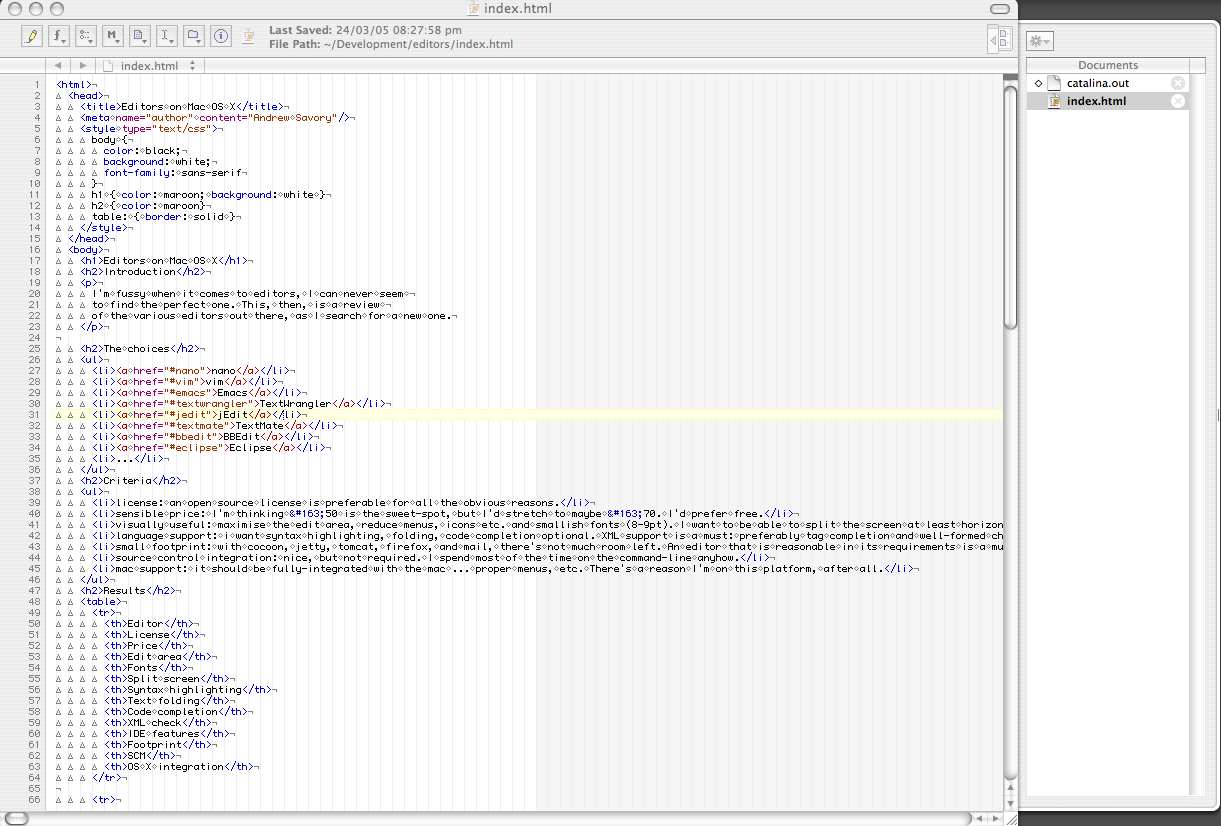Click the meta author "Andrew Savory" line

219,118
